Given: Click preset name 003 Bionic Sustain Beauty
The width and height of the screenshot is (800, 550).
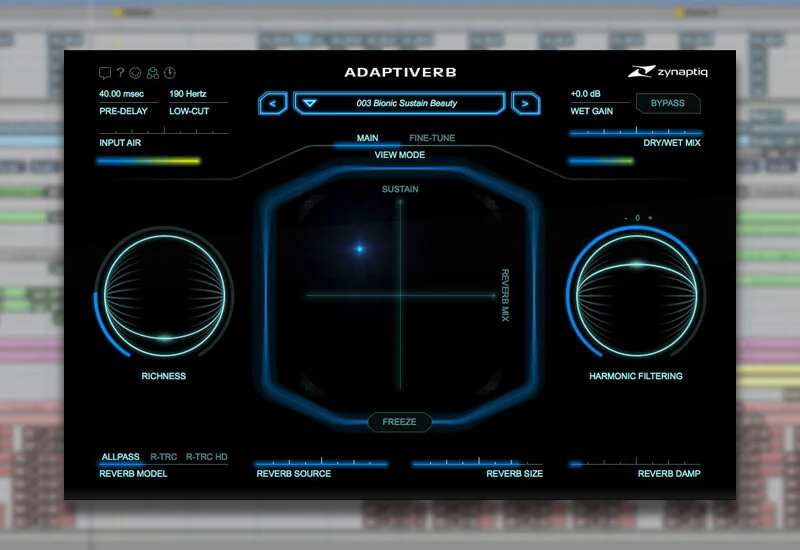Looking at the screenshot, I should 407,103.
